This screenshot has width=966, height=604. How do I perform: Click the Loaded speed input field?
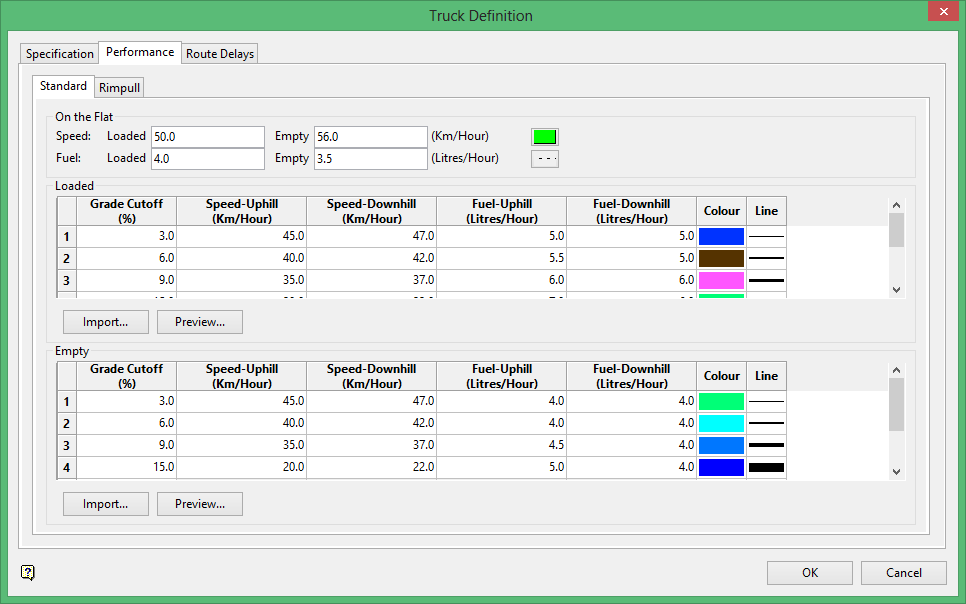(207, 137)
